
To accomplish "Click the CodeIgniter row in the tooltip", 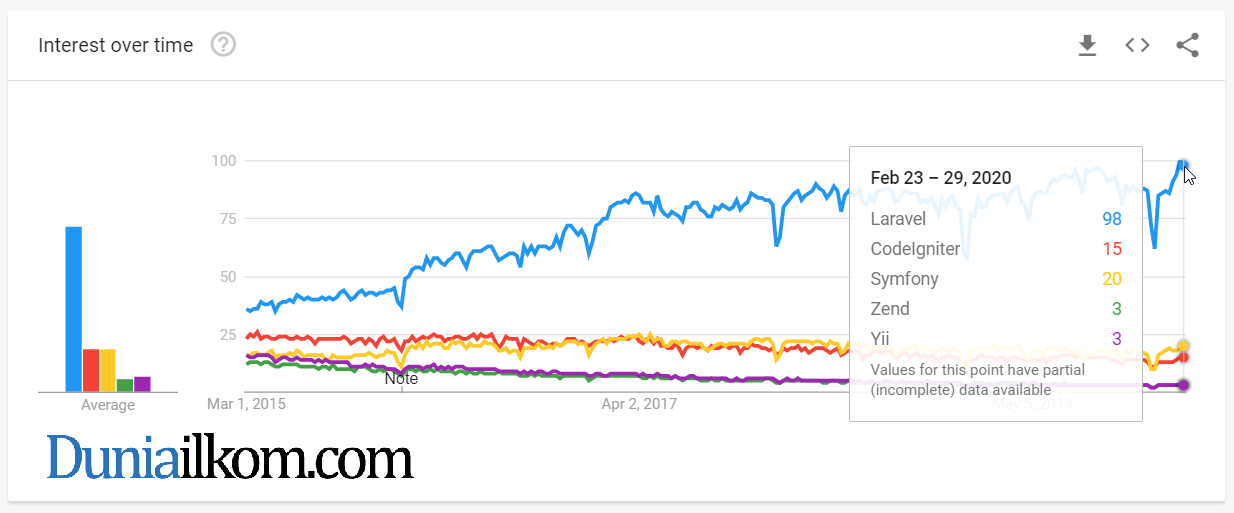I will (x=996, y=249).
